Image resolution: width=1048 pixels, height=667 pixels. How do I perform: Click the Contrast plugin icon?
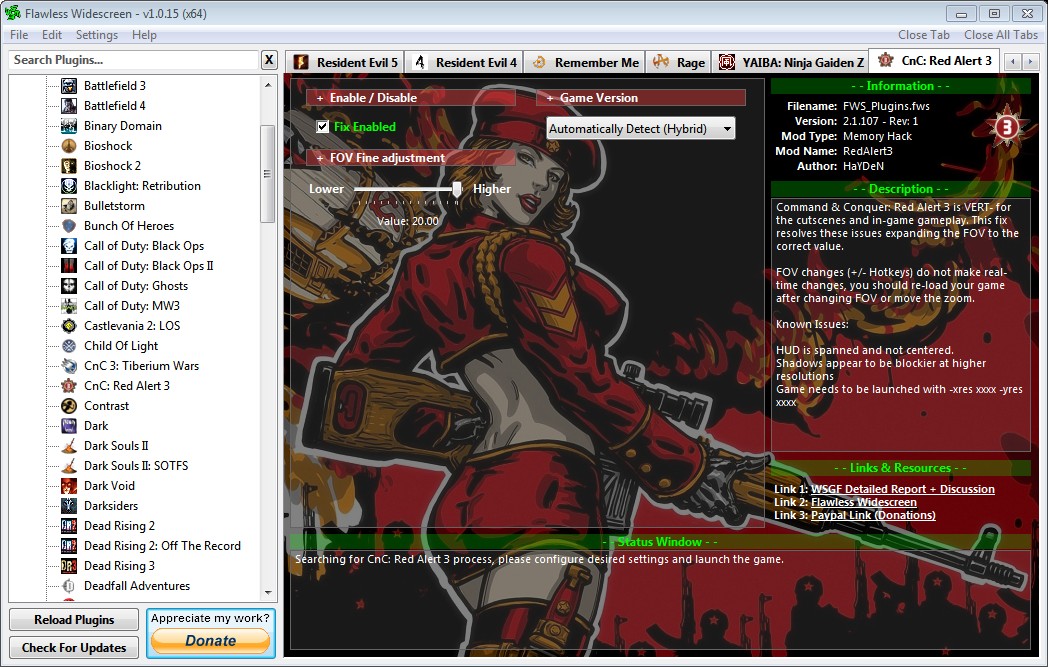pyautogui.click(x=69, y=406)
